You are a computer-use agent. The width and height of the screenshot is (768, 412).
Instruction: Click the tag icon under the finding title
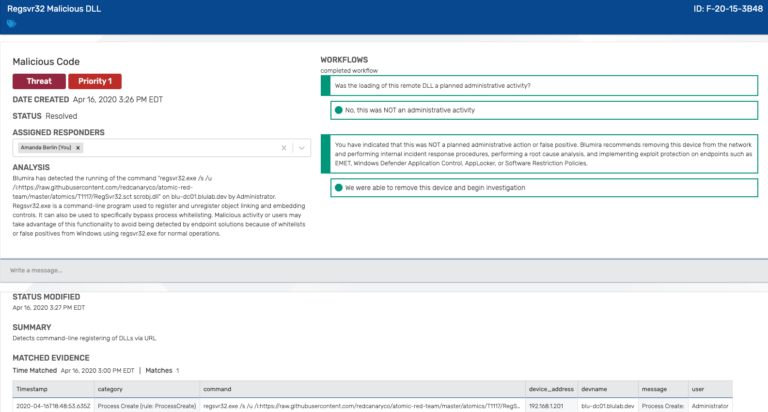[11, 24]
